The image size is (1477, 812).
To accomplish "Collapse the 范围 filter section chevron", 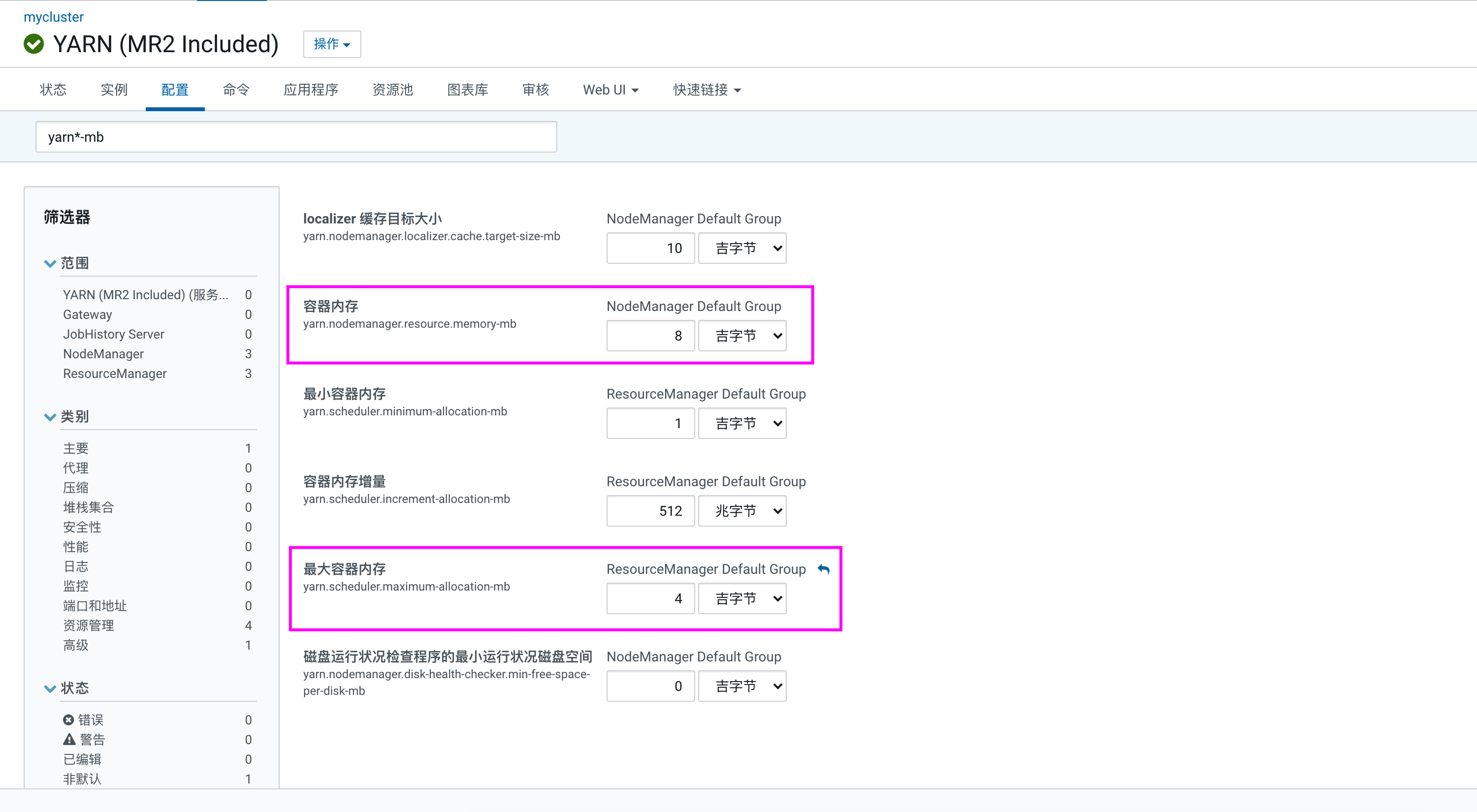I will pos(50,264).
